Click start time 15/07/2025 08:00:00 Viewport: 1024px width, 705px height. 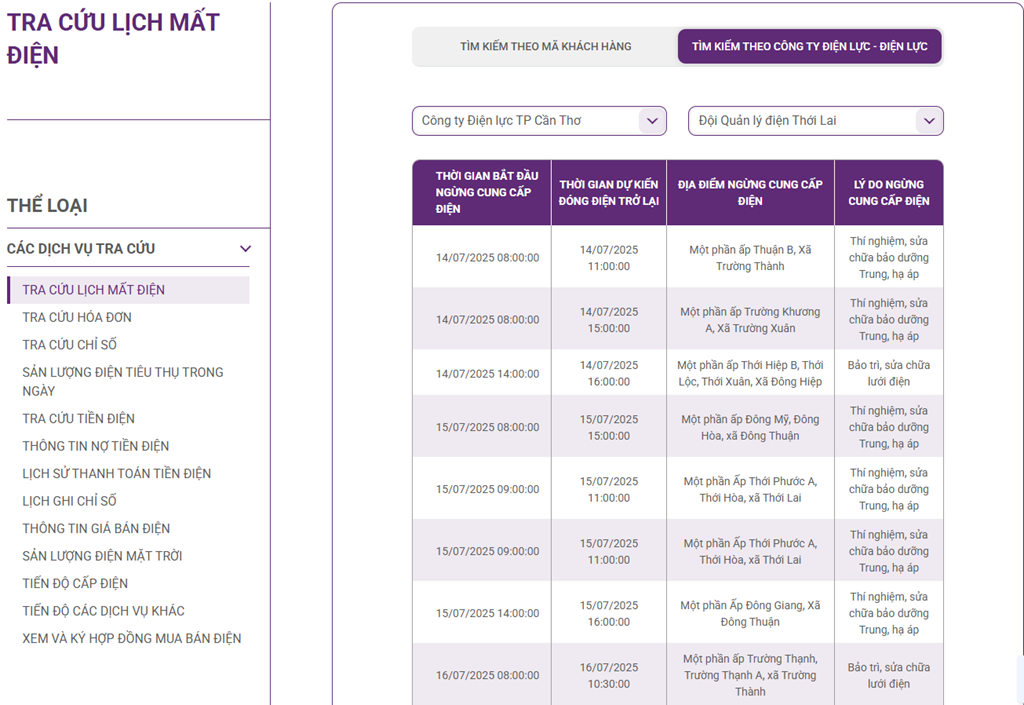tap(488, 427)
